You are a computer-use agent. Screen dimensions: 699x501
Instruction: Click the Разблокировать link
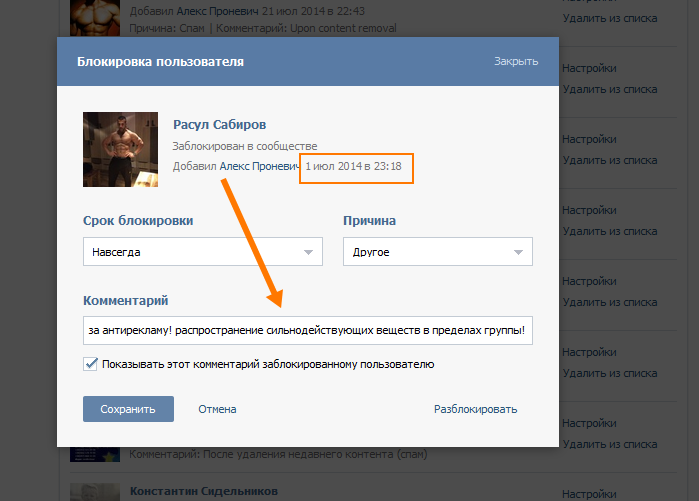(475, 409)
